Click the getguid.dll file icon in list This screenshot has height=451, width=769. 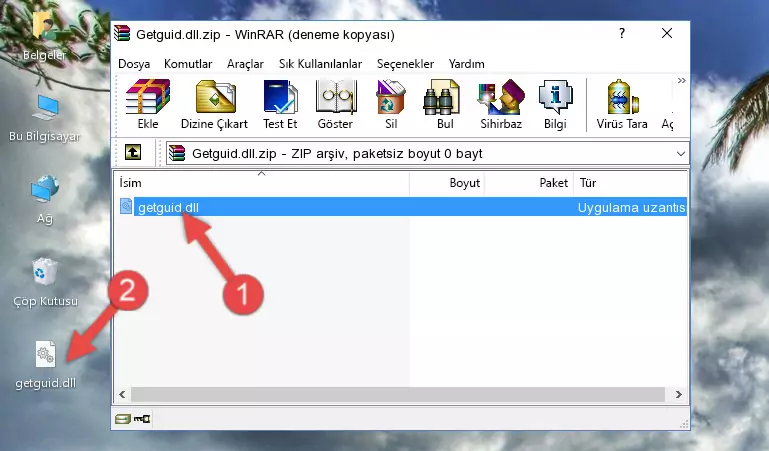126,206
